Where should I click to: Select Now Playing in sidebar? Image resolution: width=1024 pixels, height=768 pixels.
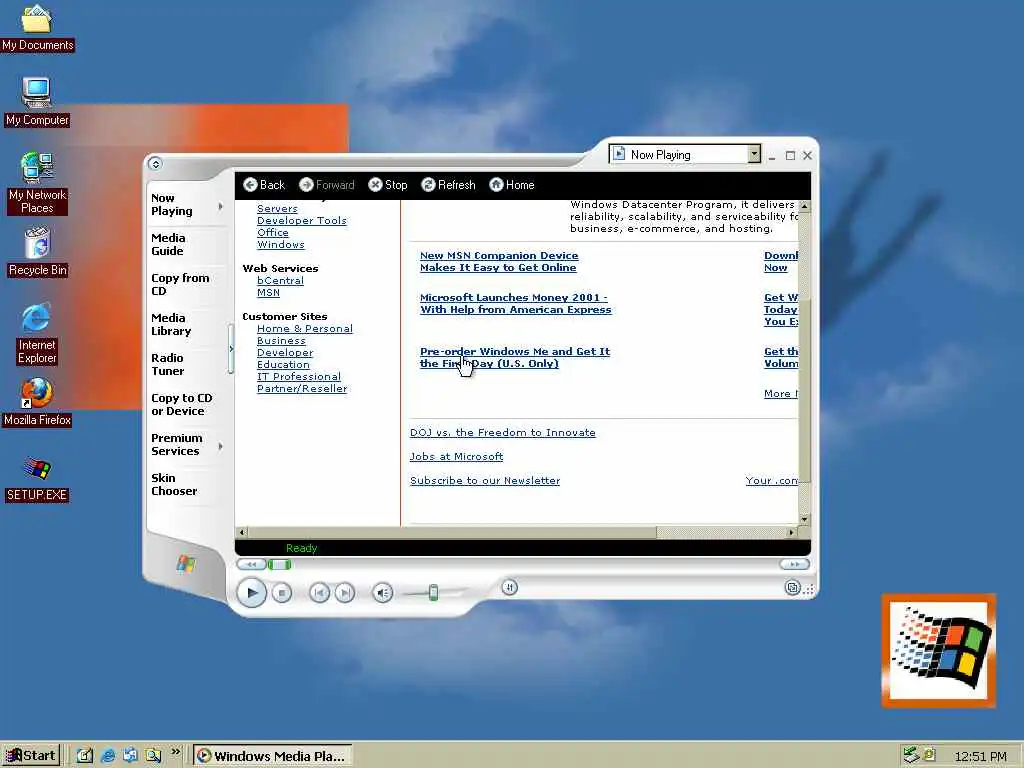click(172, 204)
